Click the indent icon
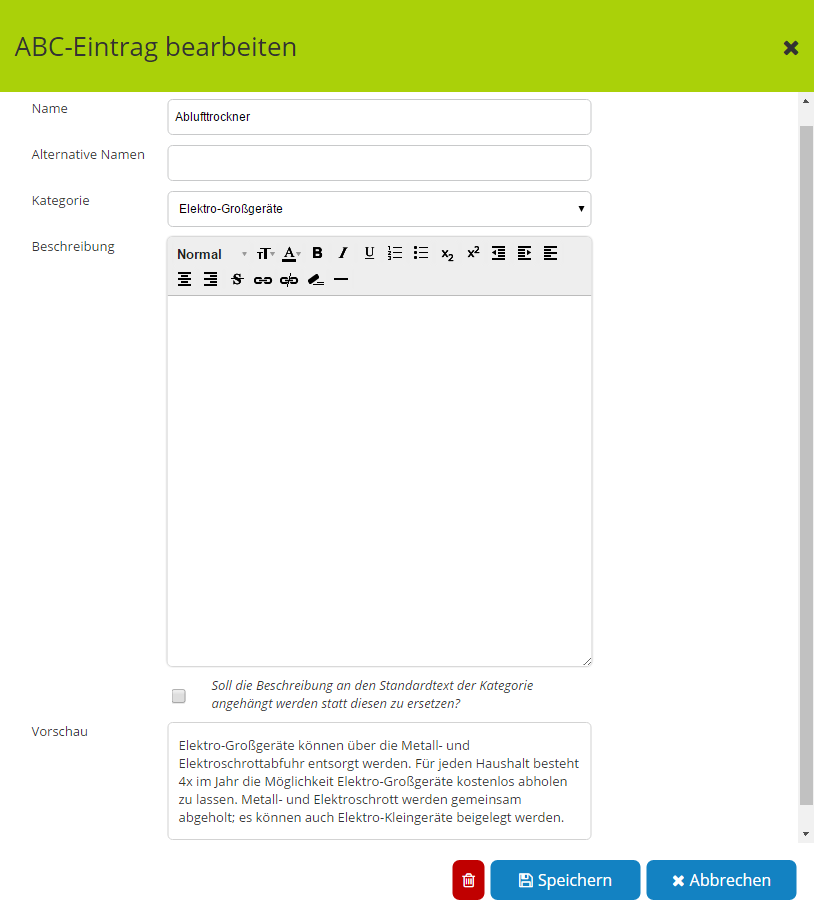The image size is (814, 913). [525, 253]
